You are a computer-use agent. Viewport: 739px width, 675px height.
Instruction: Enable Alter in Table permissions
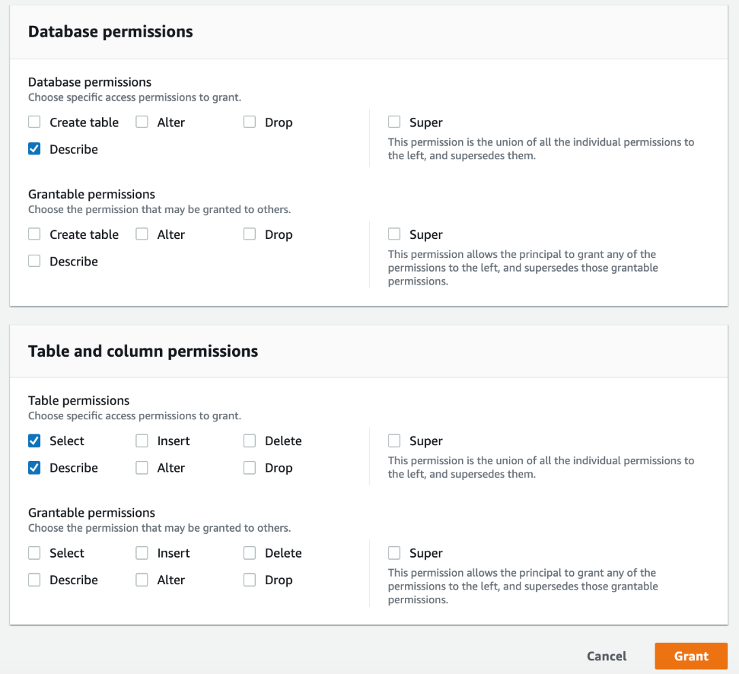click(x=142, y=468)
